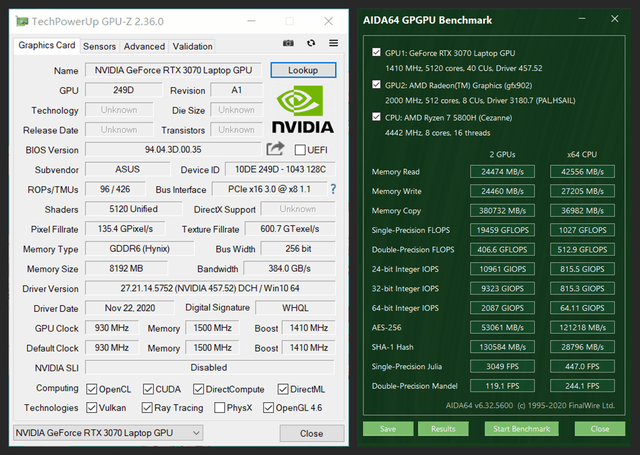The height and width of the screenshot is (455, 640).
Task: Toggle the OpenGL 4.6 checkbox
Action: click(268, 408)
